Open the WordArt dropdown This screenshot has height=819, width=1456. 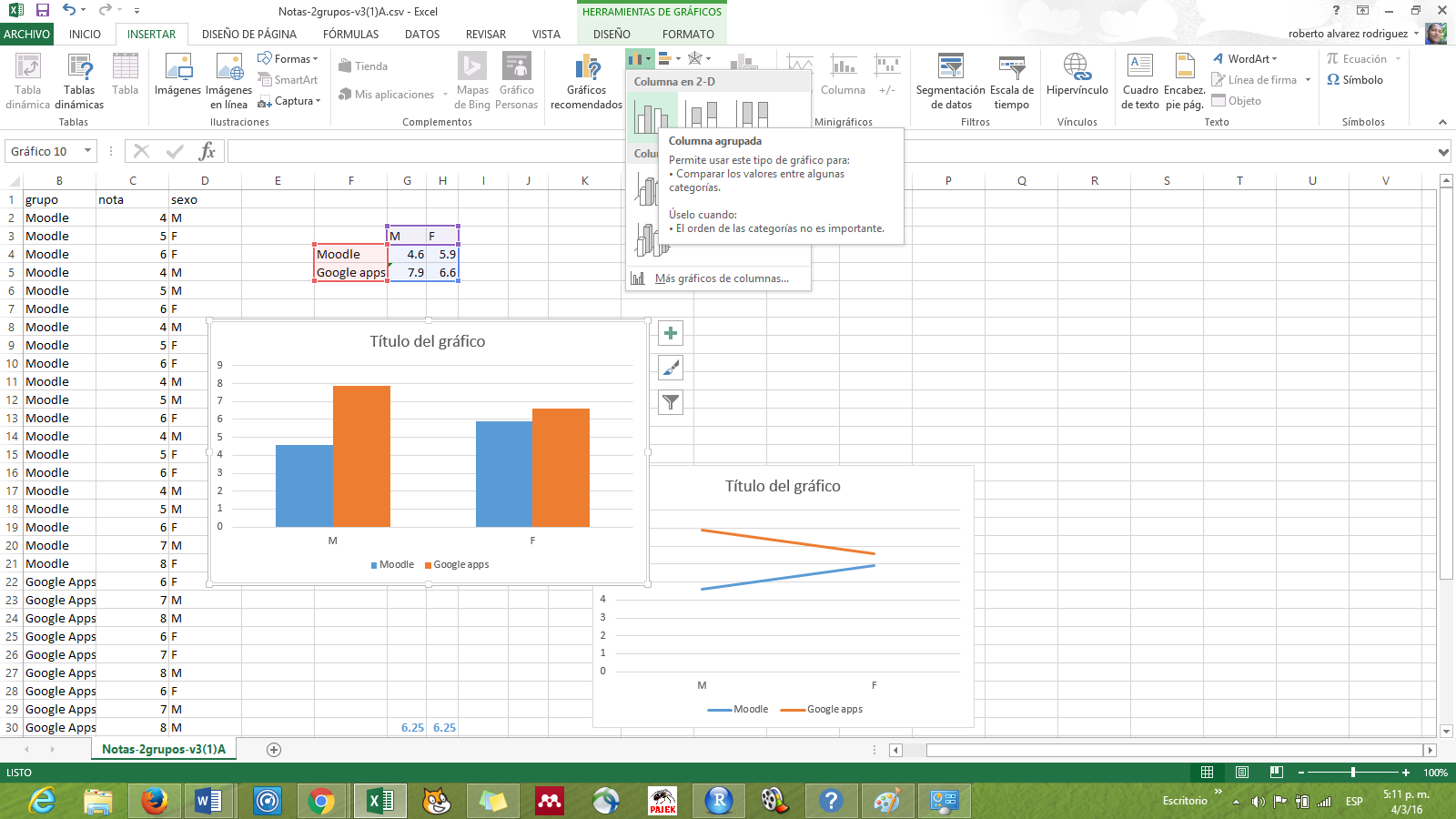pos(1245,59)
